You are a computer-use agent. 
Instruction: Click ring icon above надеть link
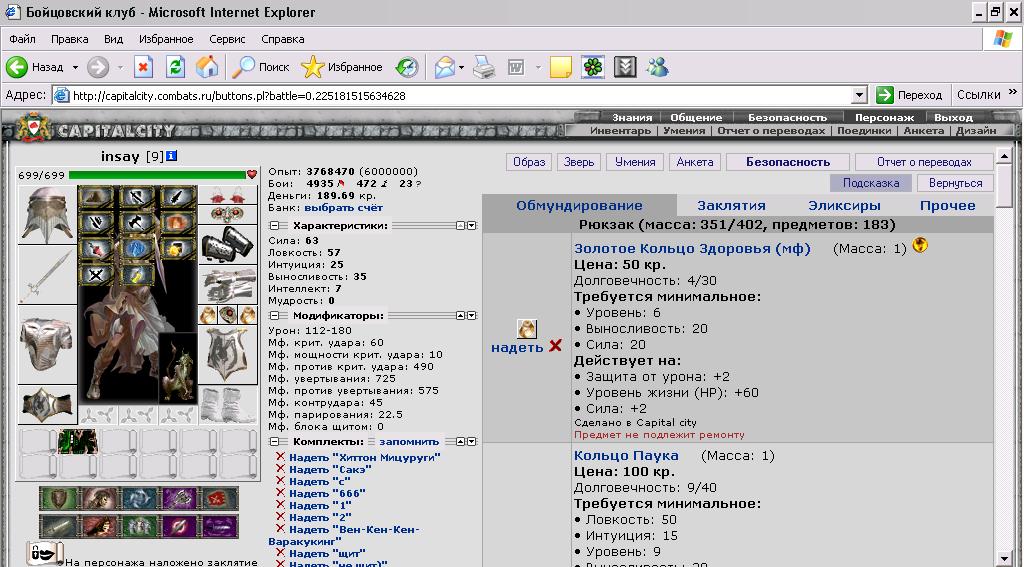[x=526, y=329]
